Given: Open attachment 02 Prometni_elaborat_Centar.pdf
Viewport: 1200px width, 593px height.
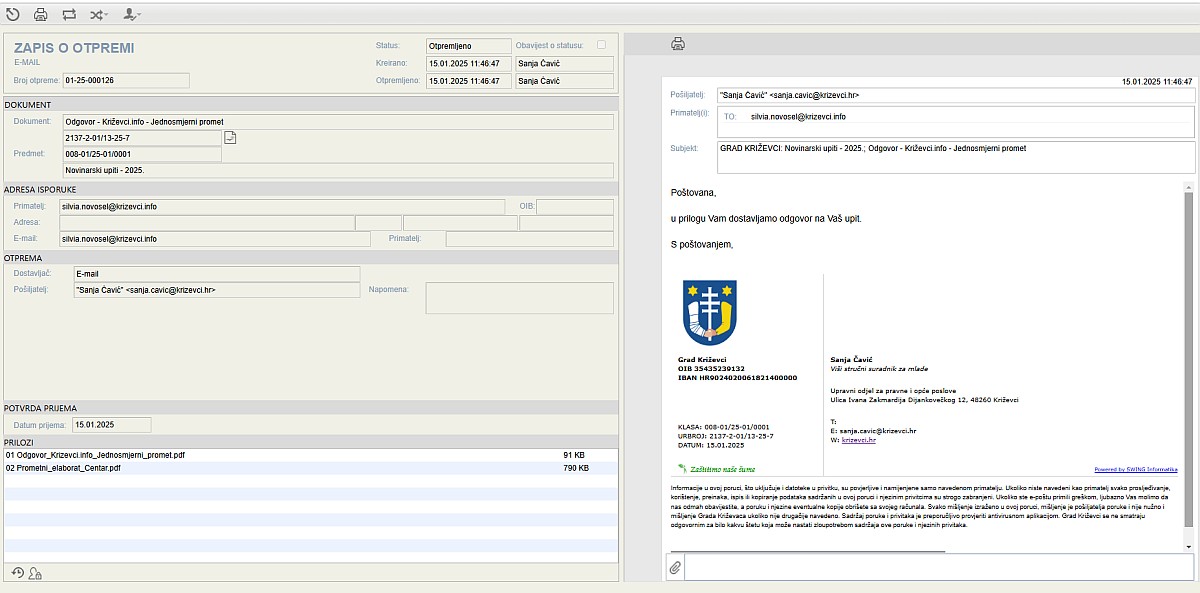Looking at the screenshot, I should (x=63, y=468).
